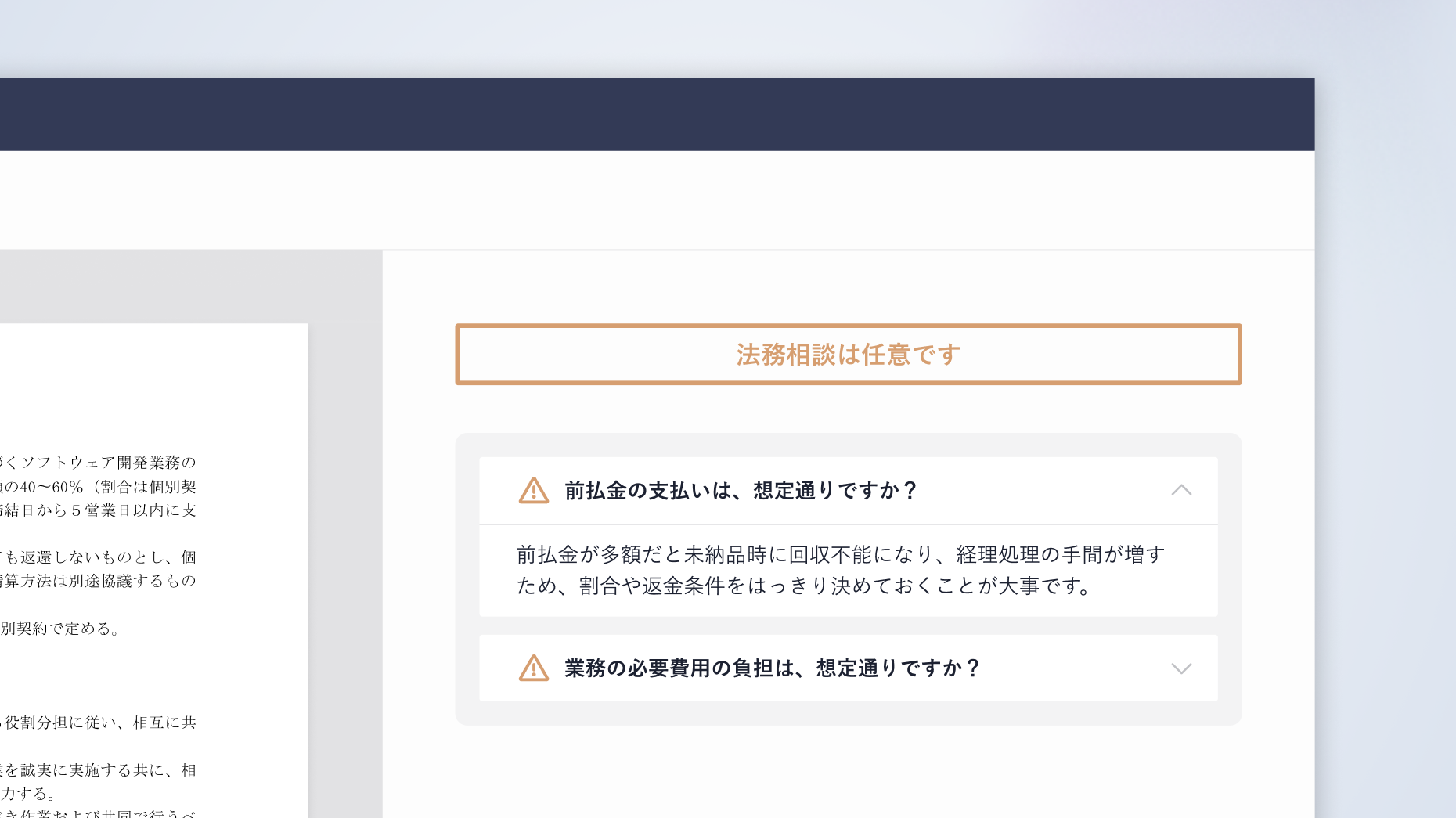Click the line 役割分担に従い、相互に共
This screenshot has height=818, width=1456.
click(98, 723)
